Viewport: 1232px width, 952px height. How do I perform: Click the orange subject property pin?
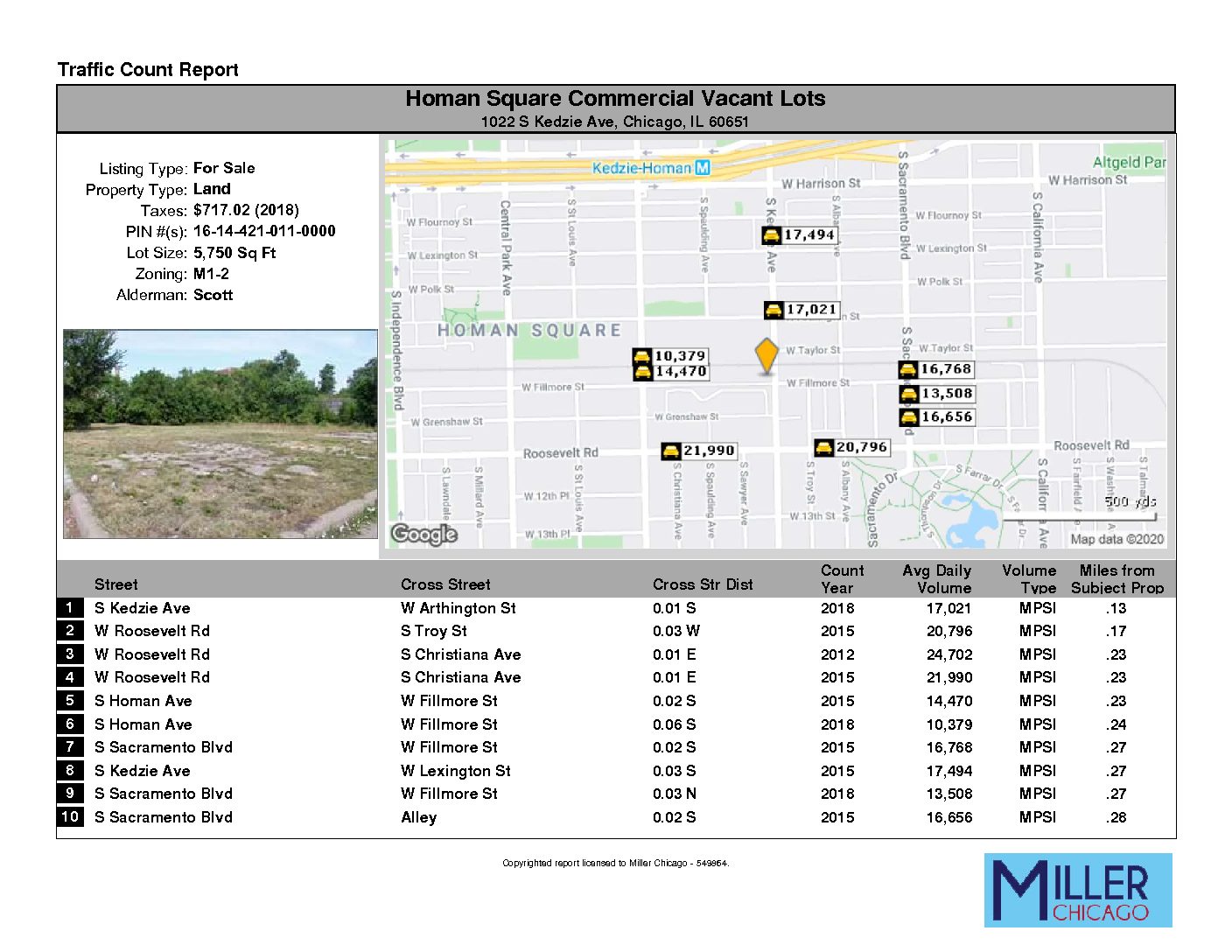point(766,356)
